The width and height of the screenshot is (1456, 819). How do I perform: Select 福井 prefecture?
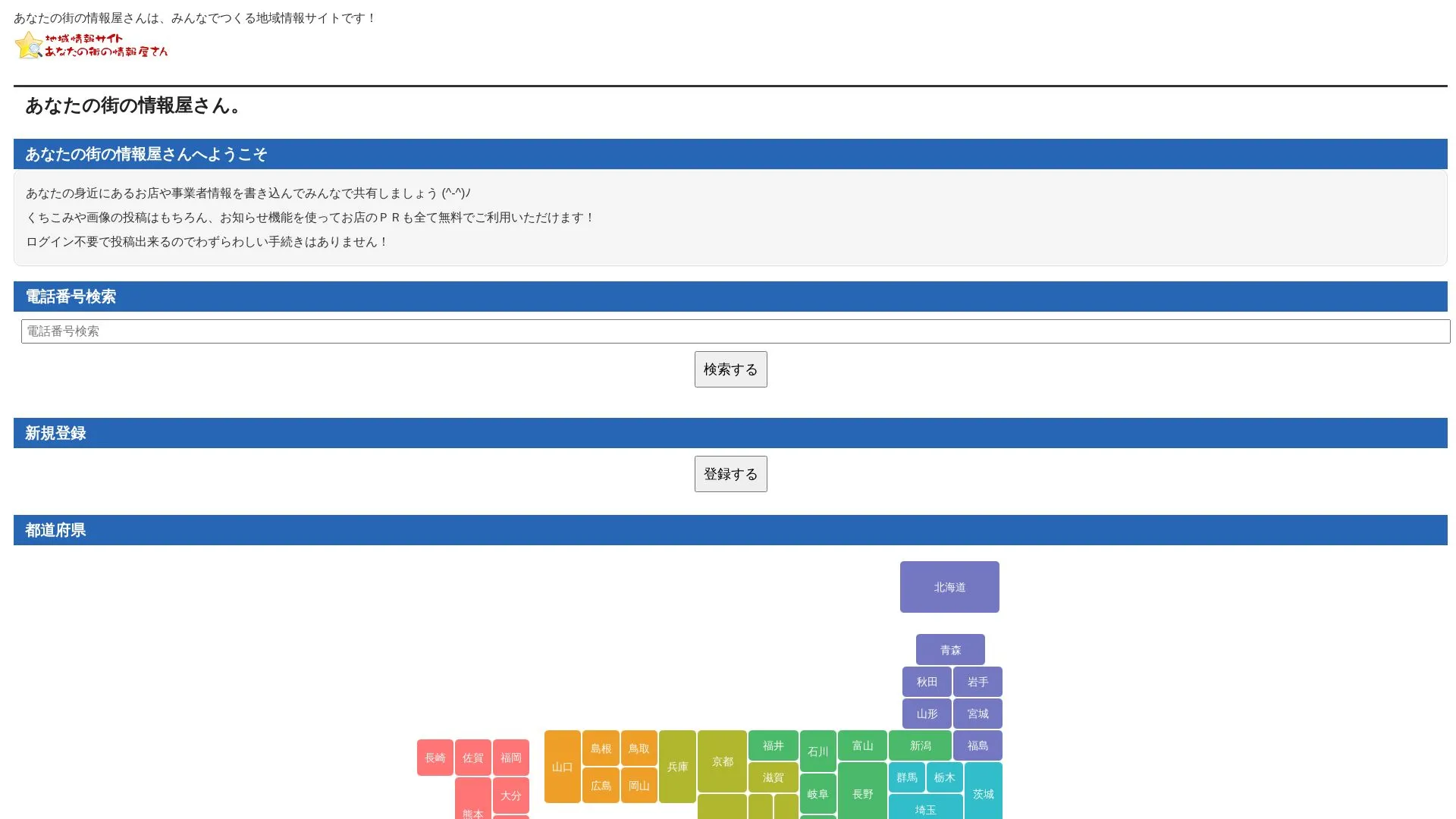coord(773,745)
